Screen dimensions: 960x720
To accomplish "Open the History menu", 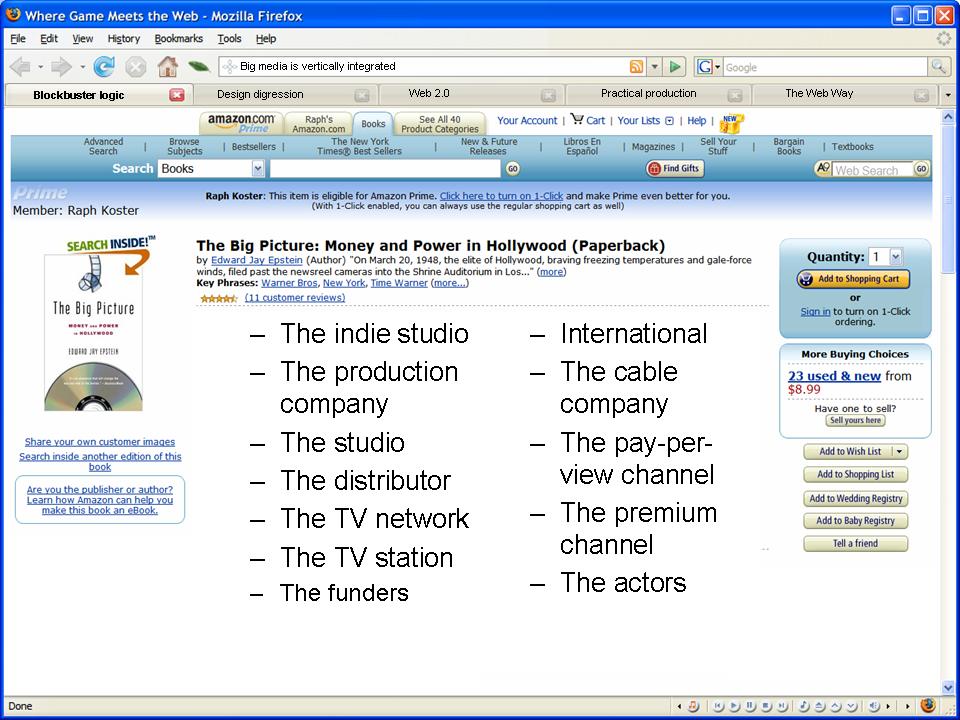I will pos(124,39).
